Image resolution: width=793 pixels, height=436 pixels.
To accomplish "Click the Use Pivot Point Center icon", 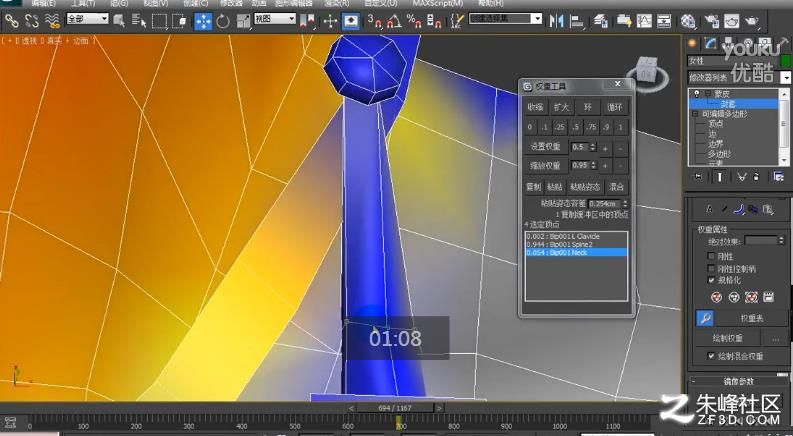I will coord(307,21).
